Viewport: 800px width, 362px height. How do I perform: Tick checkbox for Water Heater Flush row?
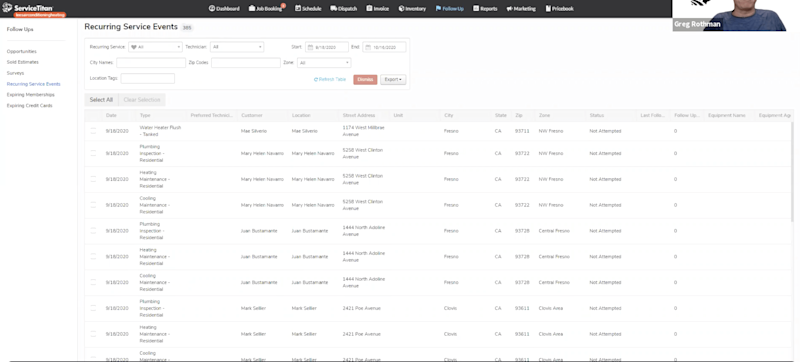[x=93, y=131]
